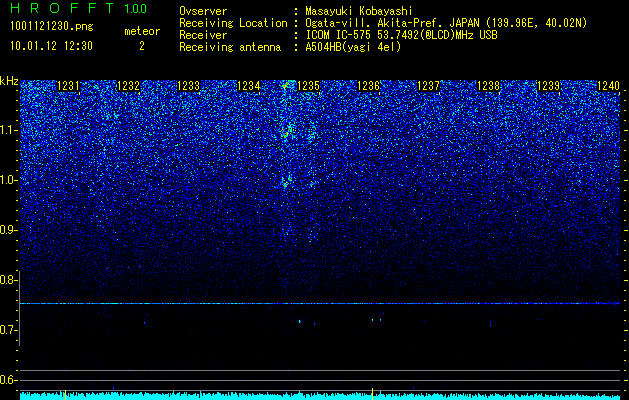Click the ICOM IC-575 53.7492 MHz USB text
This screenshot has width=629, height=400.
click(x=401, y=35)
